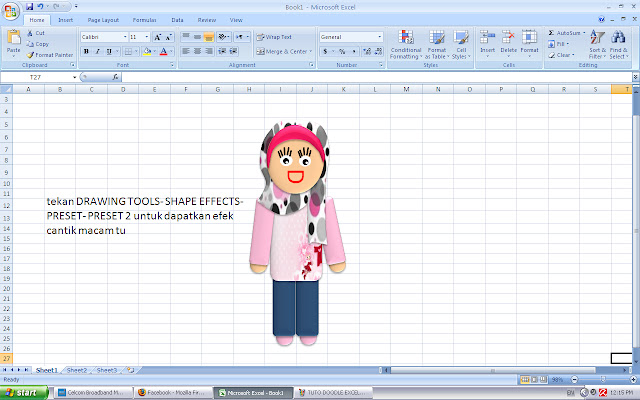The width and height of the screenshot is (640, 400).
Task: Click the Orientation text angle icon
Action: pyautogui.click(x=222, y=37)
